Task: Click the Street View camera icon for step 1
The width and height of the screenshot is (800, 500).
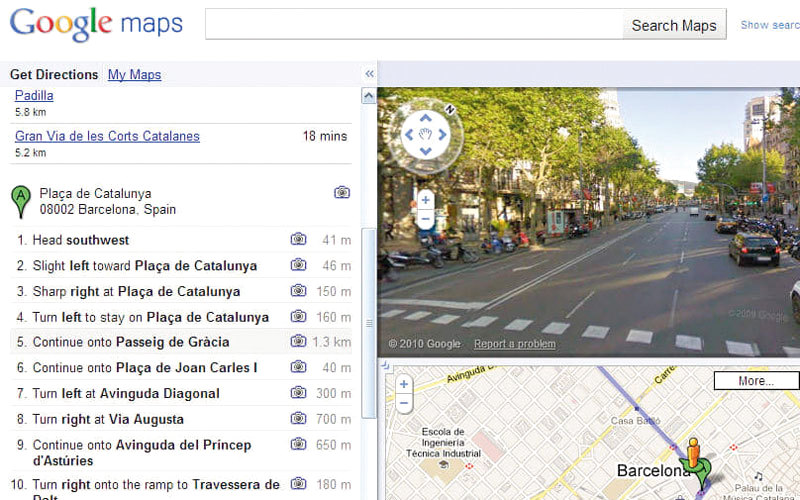Action: coord(298,240)
